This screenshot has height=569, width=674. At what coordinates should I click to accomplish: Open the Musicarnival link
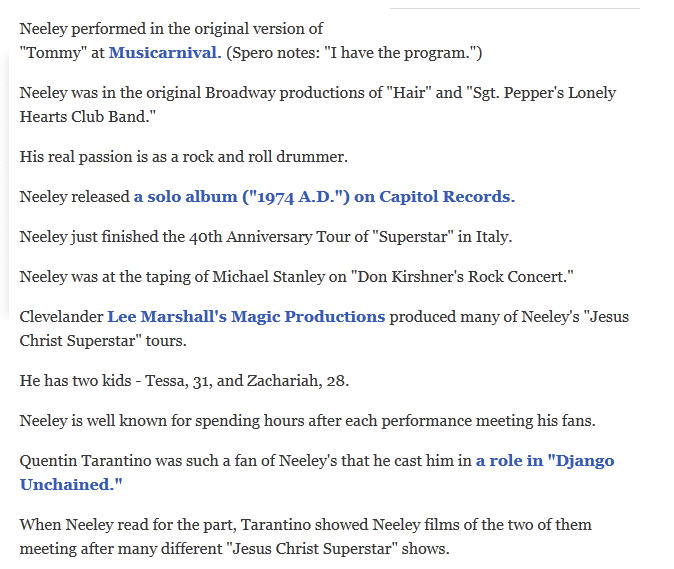tap(165, 52)
